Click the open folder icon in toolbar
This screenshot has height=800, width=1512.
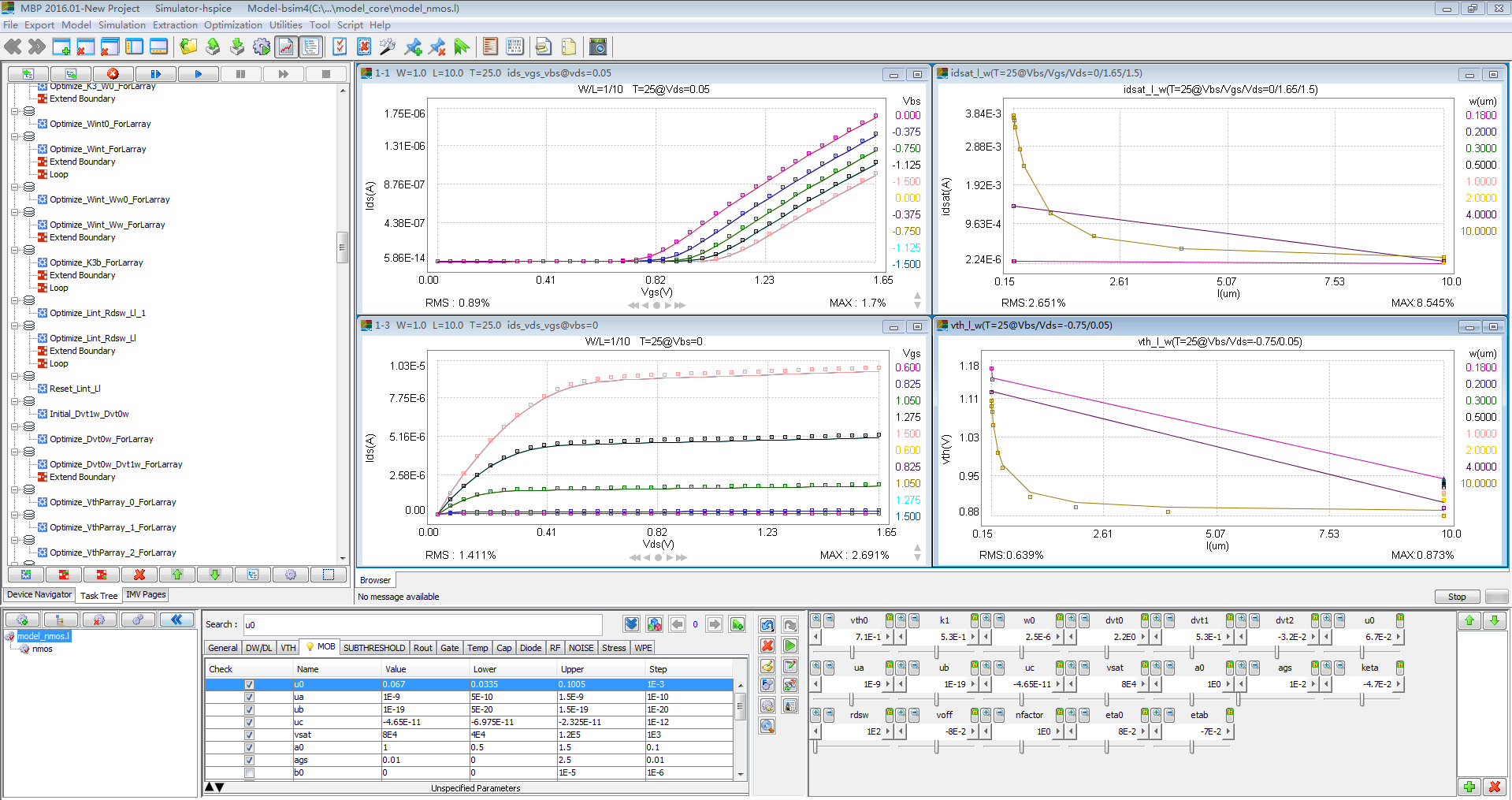click(188, 47)
